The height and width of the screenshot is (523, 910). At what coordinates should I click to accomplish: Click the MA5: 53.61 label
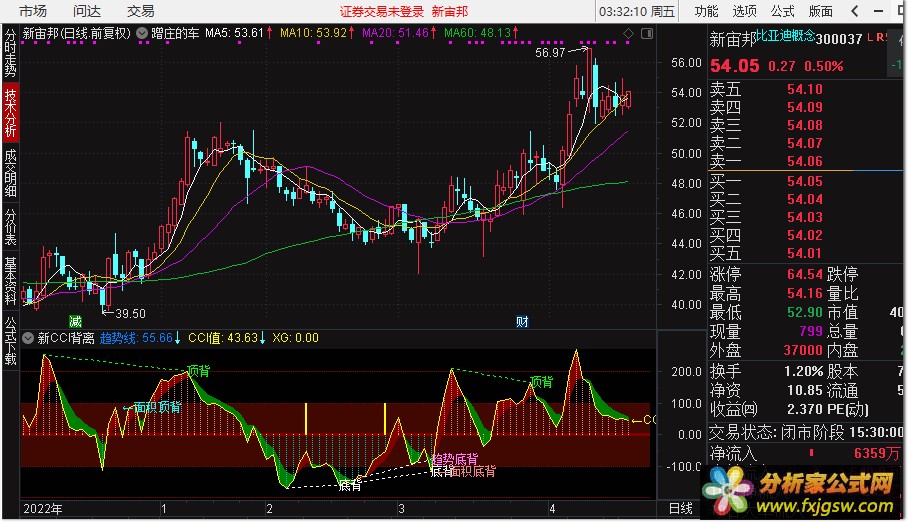click(234, 34)
